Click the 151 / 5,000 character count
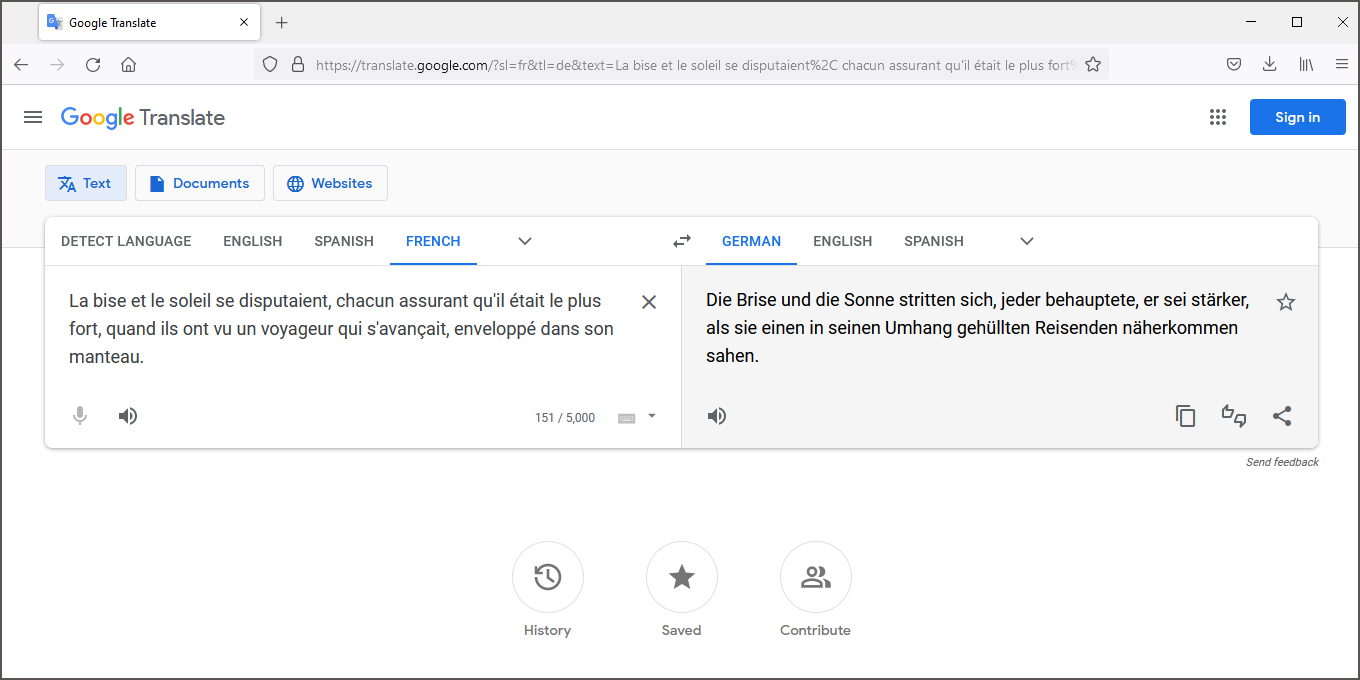This screenshot has height=680, width=1360. [x=565, y=418]
